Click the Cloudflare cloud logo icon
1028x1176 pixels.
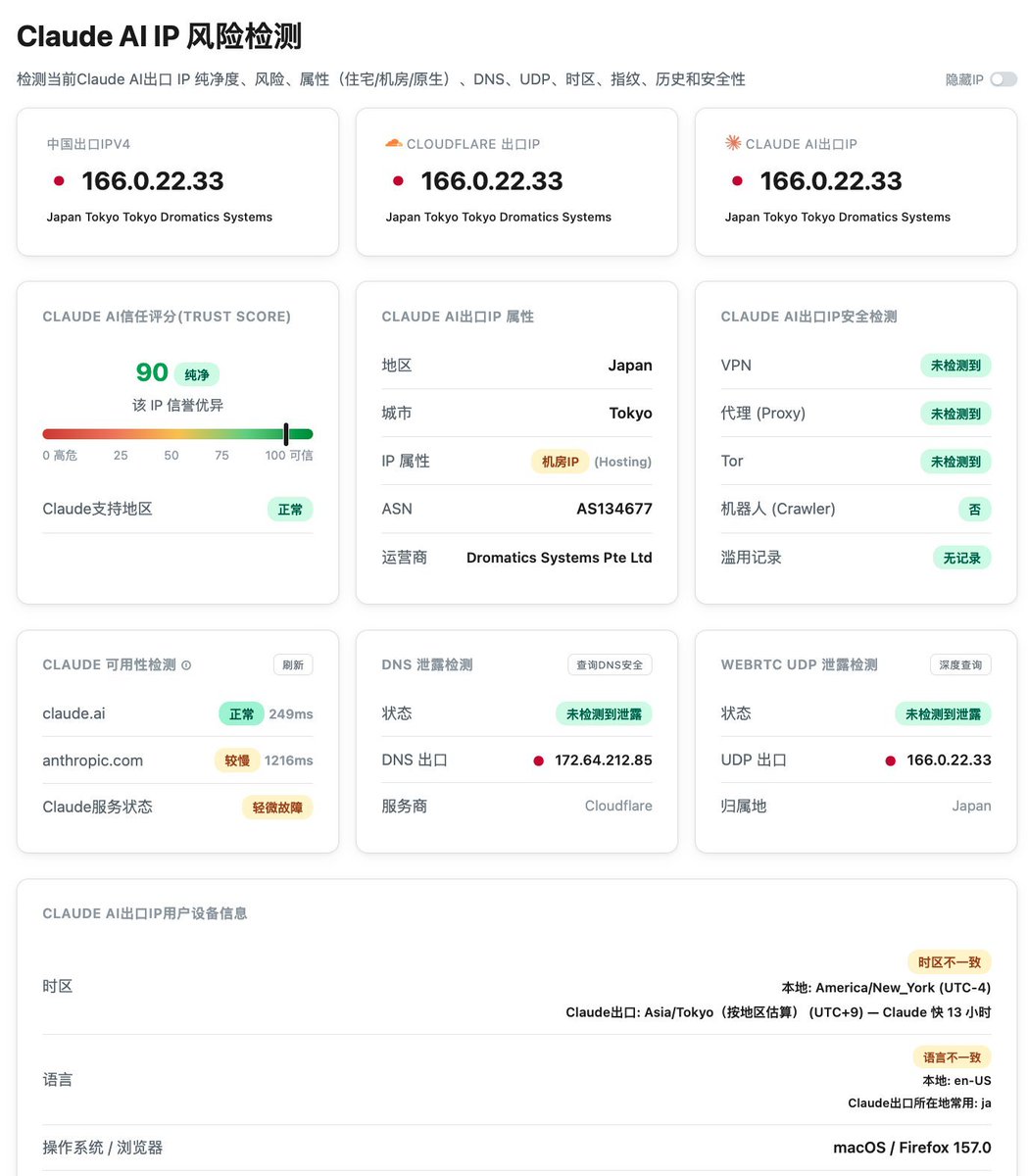pos(394,143)
